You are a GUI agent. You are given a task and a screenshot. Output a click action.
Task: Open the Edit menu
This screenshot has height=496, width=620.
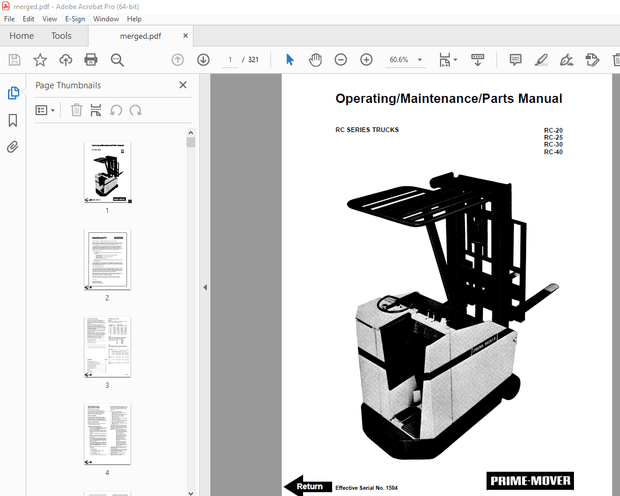28,19
